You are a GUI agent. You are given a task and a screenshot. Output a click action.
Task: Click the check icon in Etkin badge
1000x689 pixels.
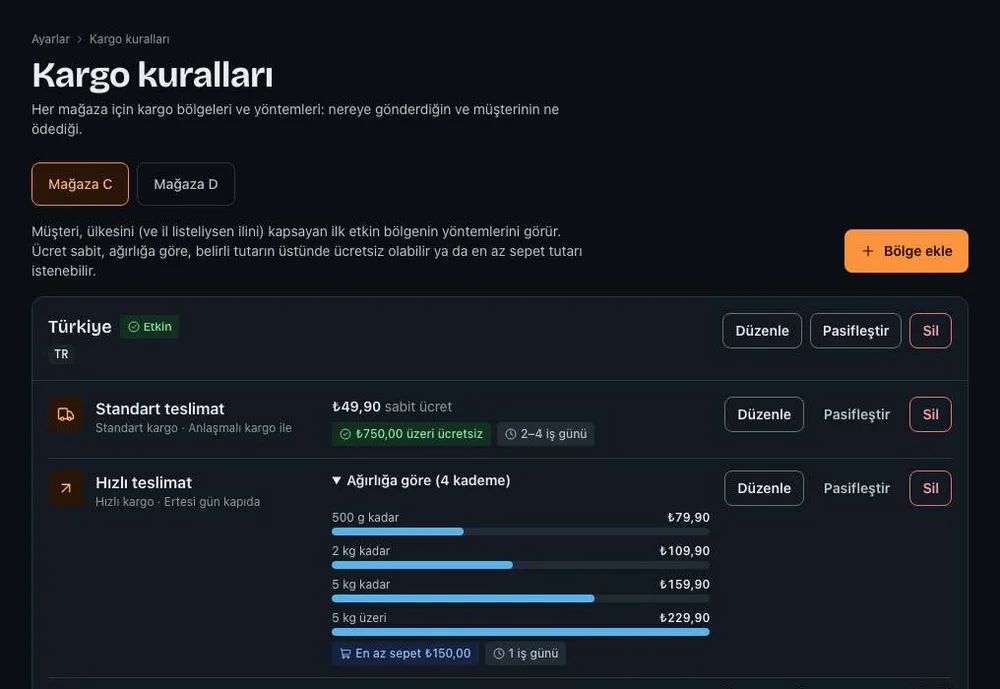point(133,327)
